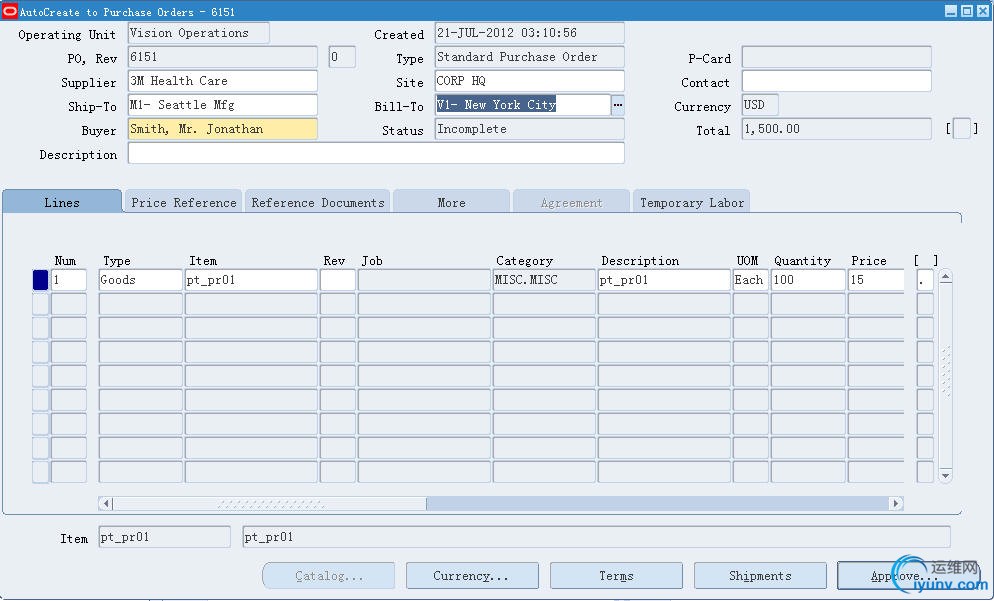
Task: Click the revision field showing 0
Action: pyautogui.click(x=342, y=57)
